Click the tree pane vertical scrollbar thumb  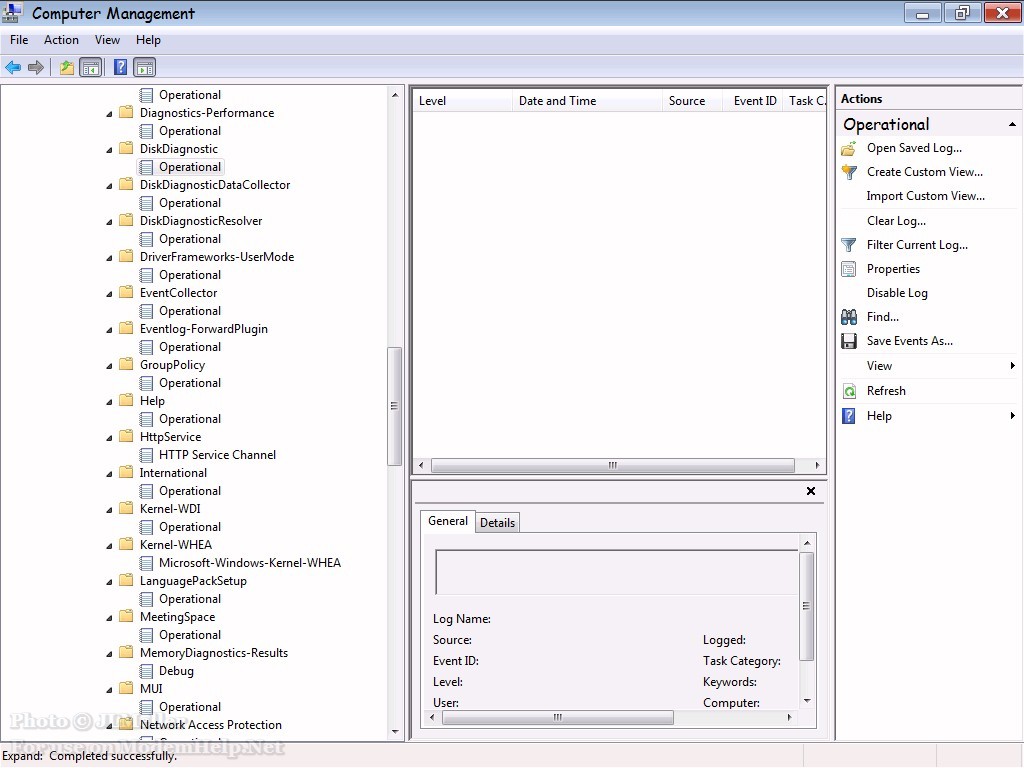(x=394, y=406)
